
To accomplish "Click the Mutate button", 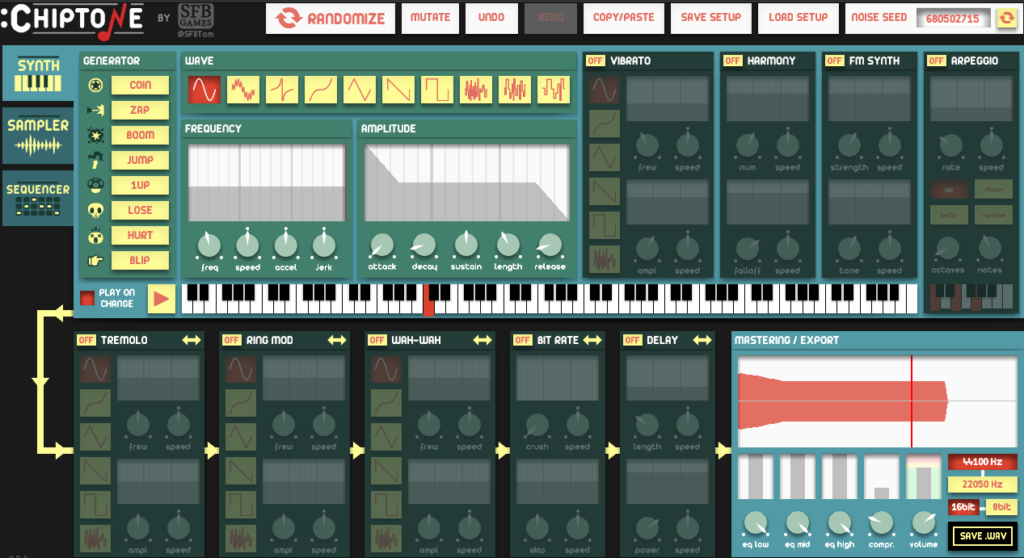I will pos(430,18).
